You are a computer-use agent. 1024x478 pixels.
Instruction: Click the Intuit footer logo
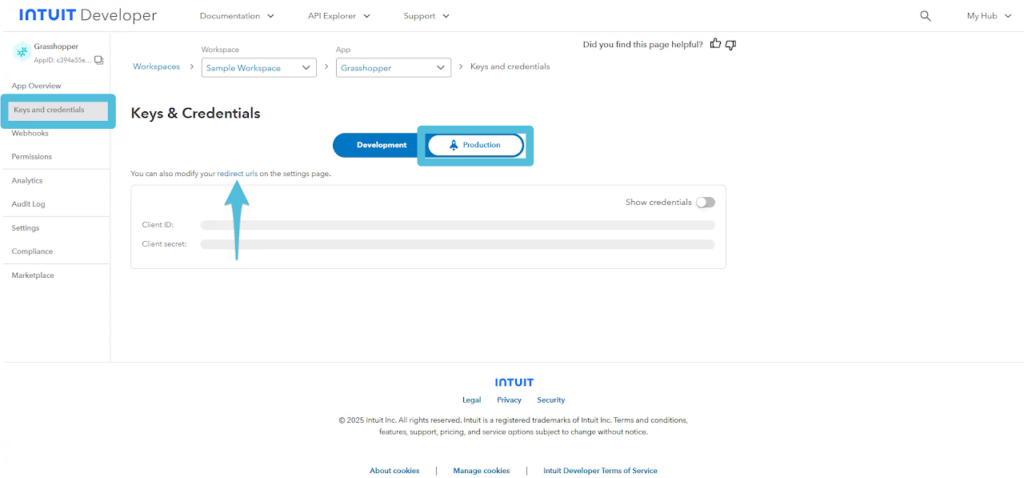pyautogui.click(x=514, y=382)
